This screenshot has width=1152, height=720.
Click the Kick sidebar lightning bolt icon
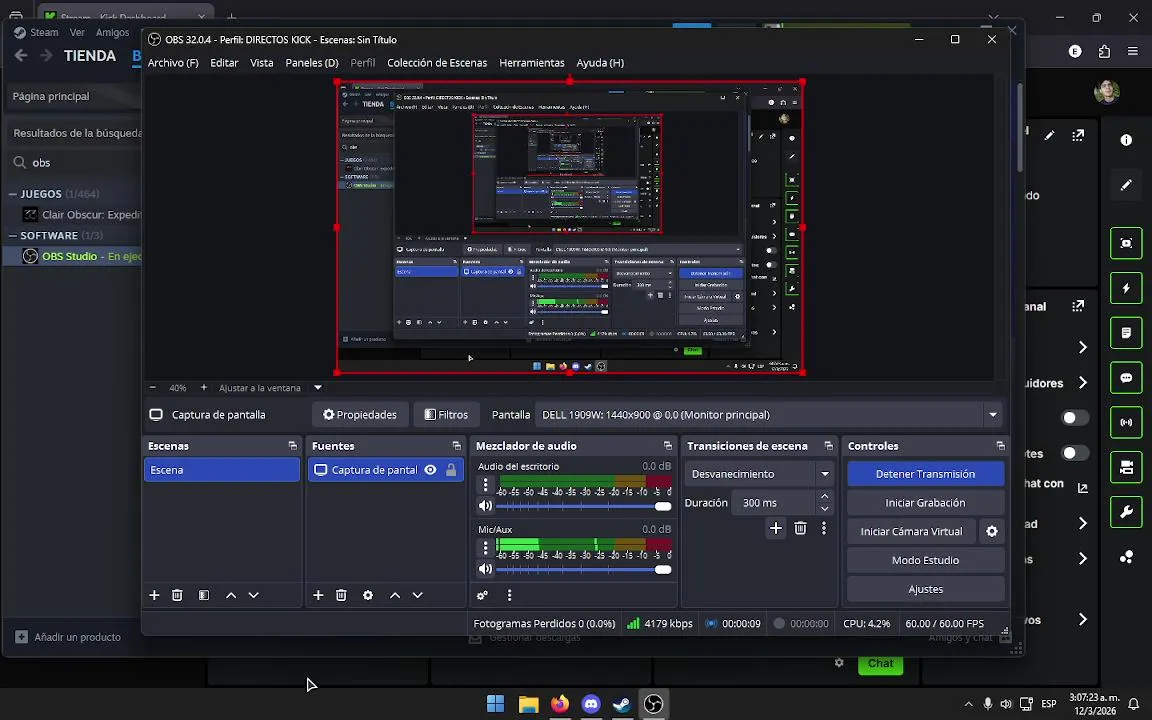[x=1126, y=288]
